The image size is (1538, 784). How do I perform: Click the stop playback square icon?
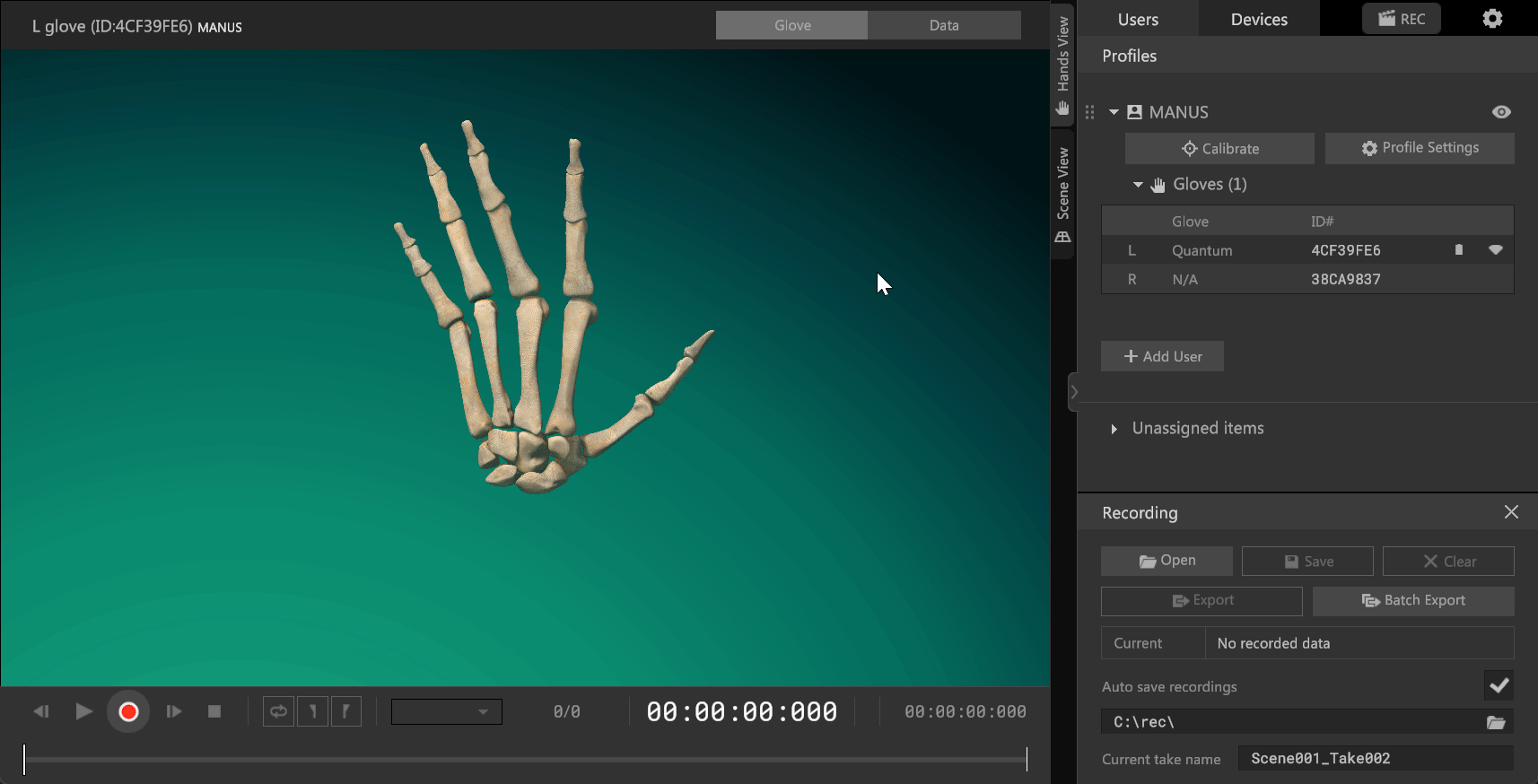214,711
